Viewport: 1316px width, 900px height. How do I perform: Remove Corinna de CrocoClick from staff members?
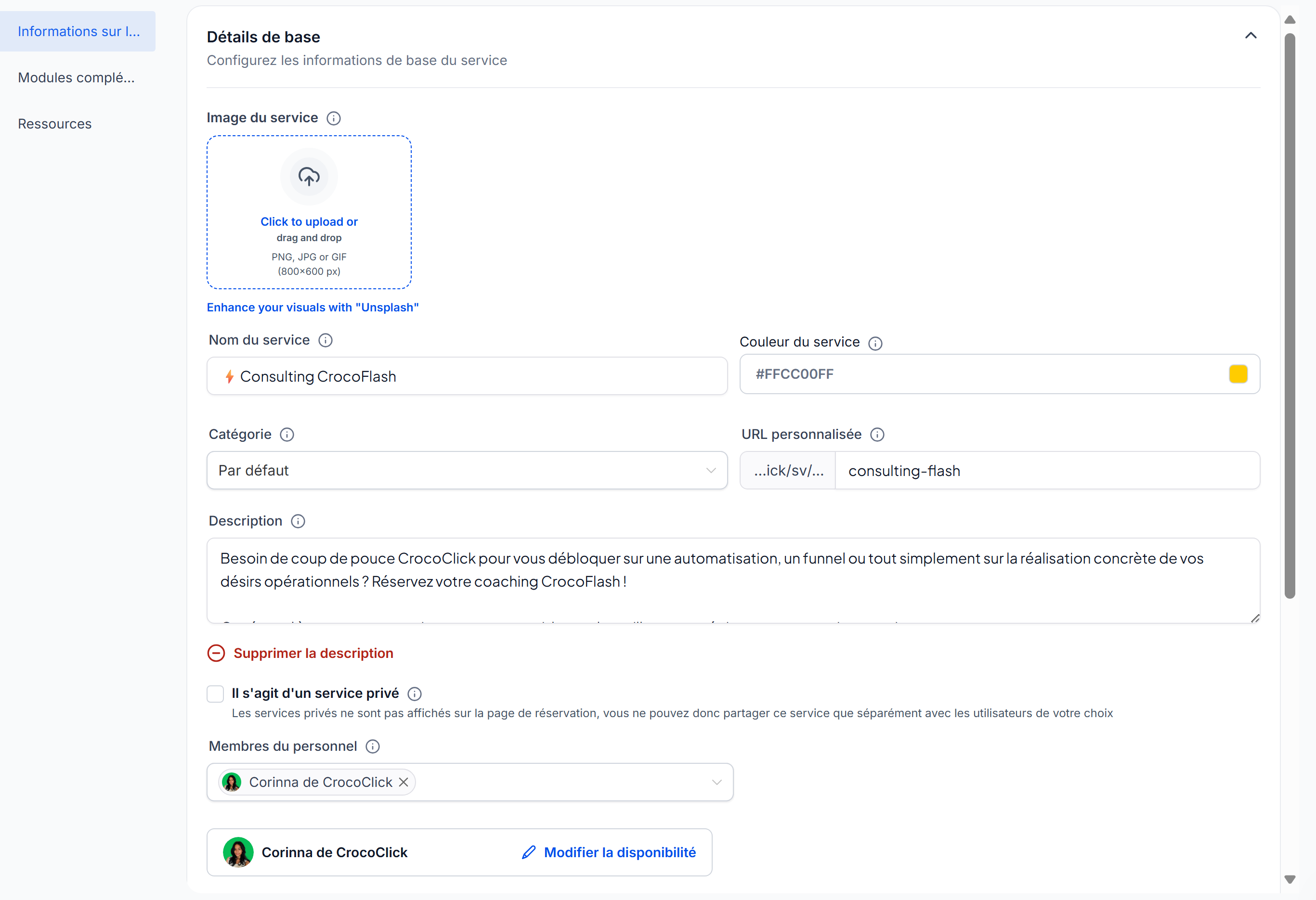[404, 782]
